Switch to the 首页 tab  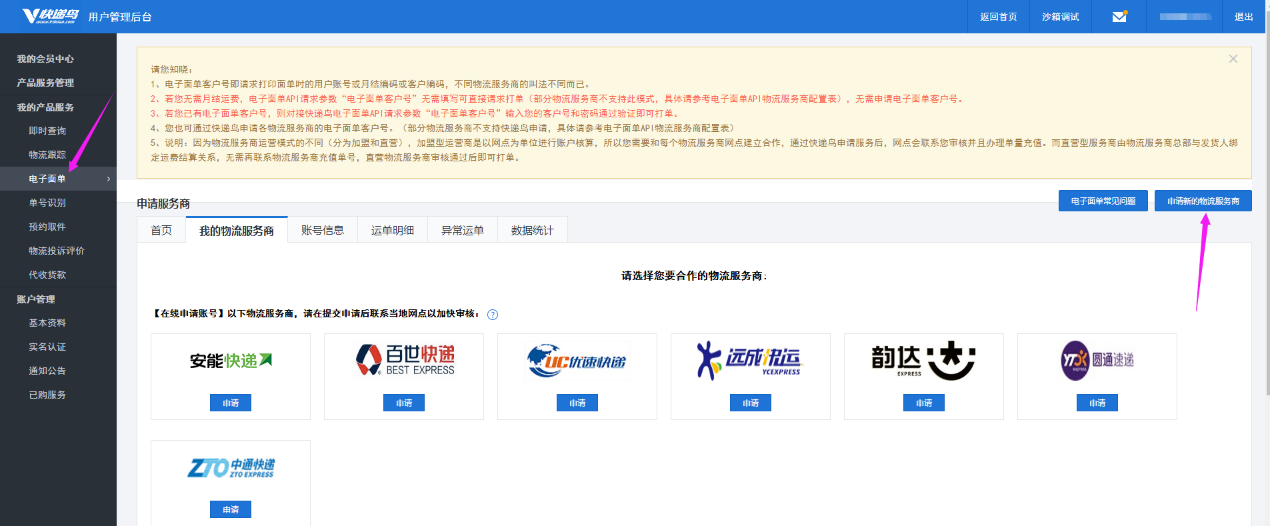coord(161,230)
